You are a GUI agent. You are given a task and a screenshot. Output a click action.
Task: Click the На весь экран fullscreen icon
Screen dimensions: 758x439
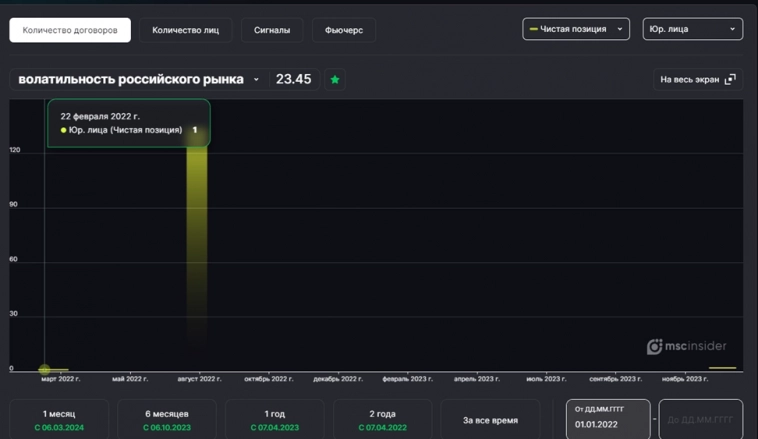click(x=730, y=79)
